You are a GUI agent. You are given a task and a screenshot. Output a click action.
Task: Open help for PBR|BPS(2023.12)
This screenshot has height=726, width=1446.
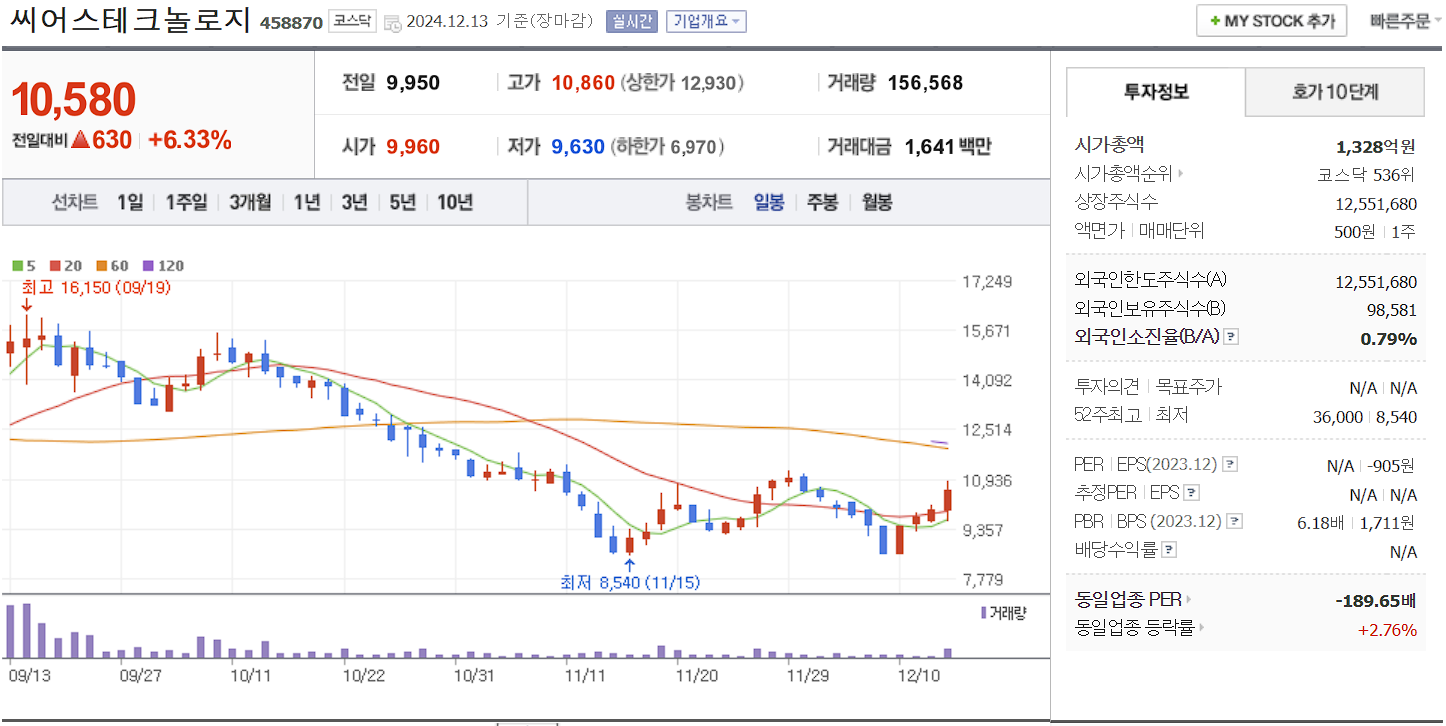[1233, 521]
